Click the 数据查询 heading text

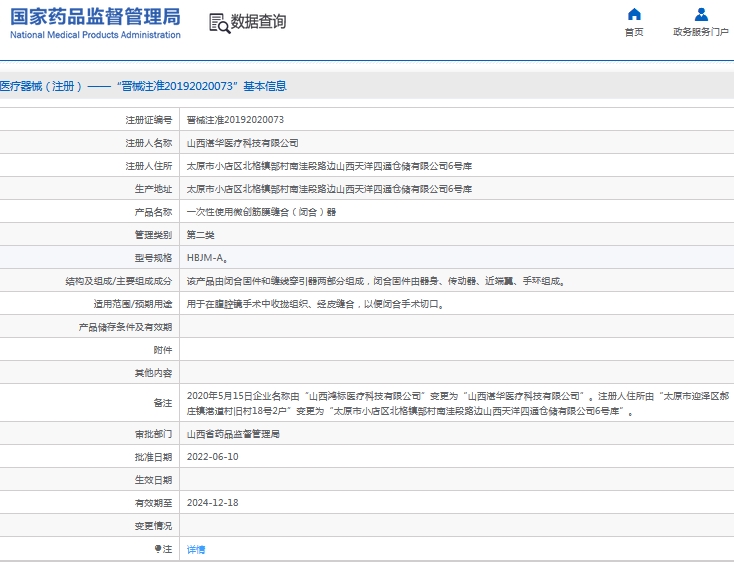(258, 22)
